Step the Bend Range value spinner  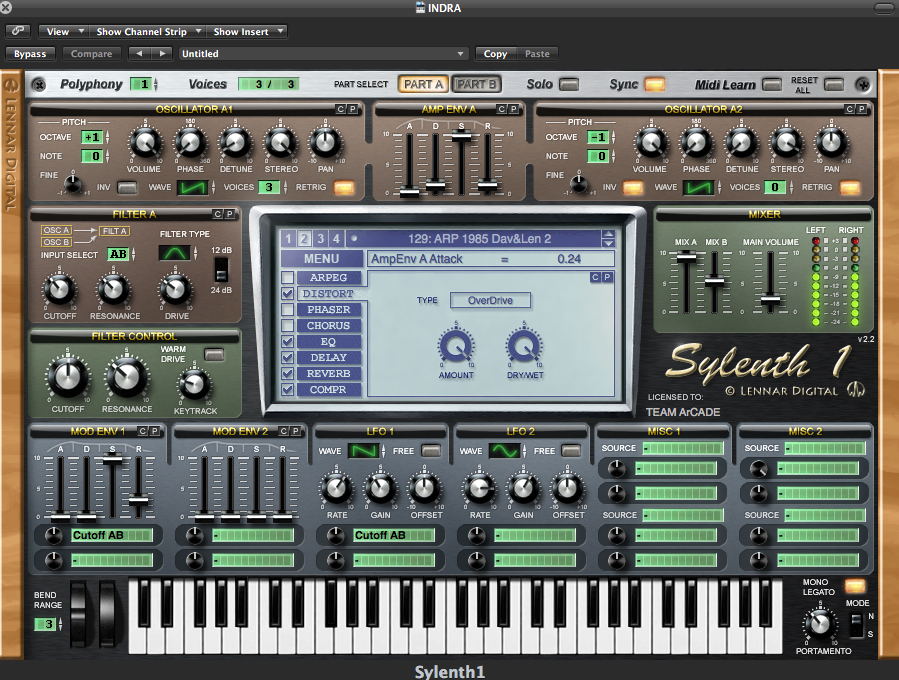point(60,624)
